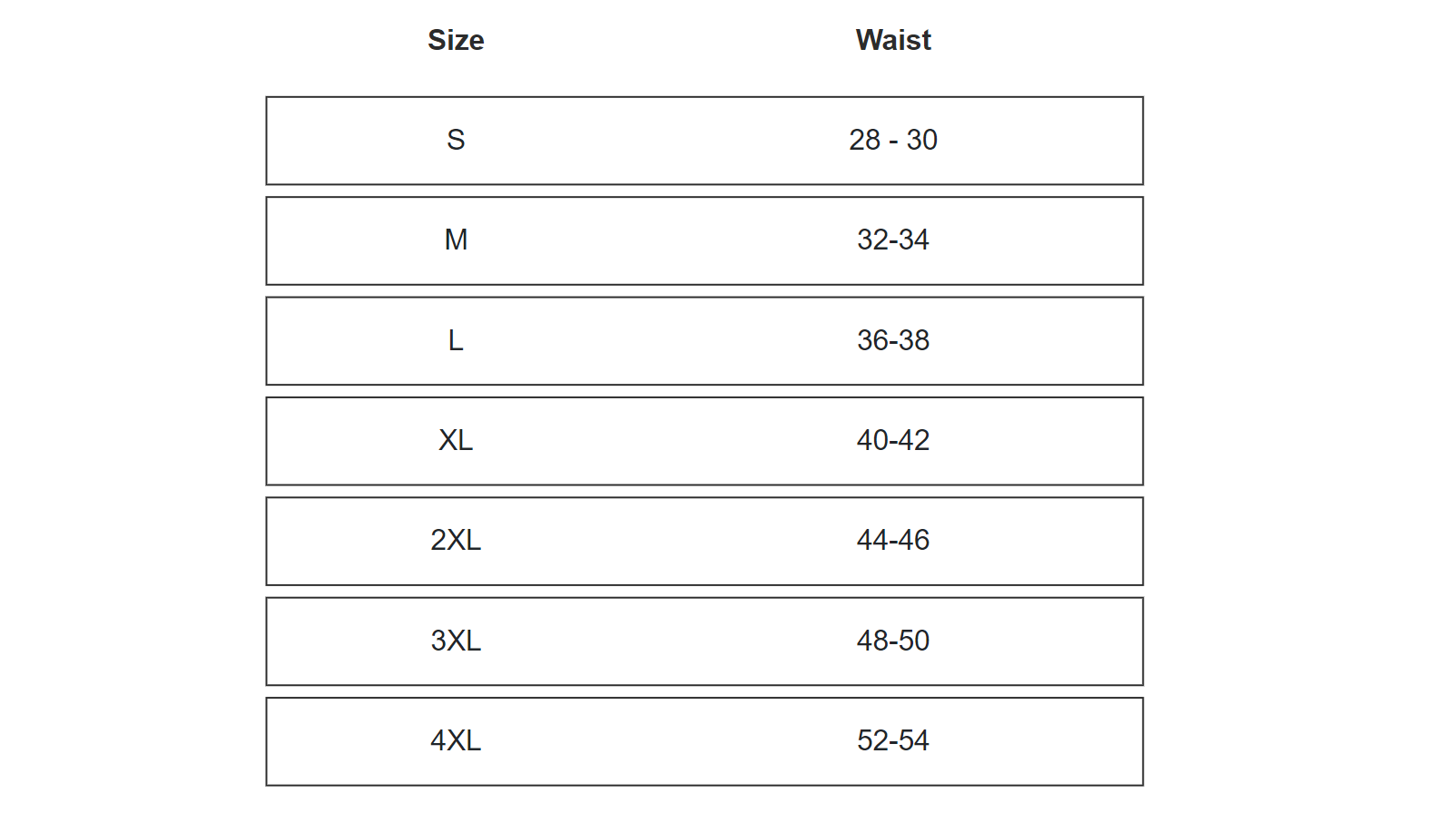
Task: Select the L size label
Action: [x=456, y=340]
